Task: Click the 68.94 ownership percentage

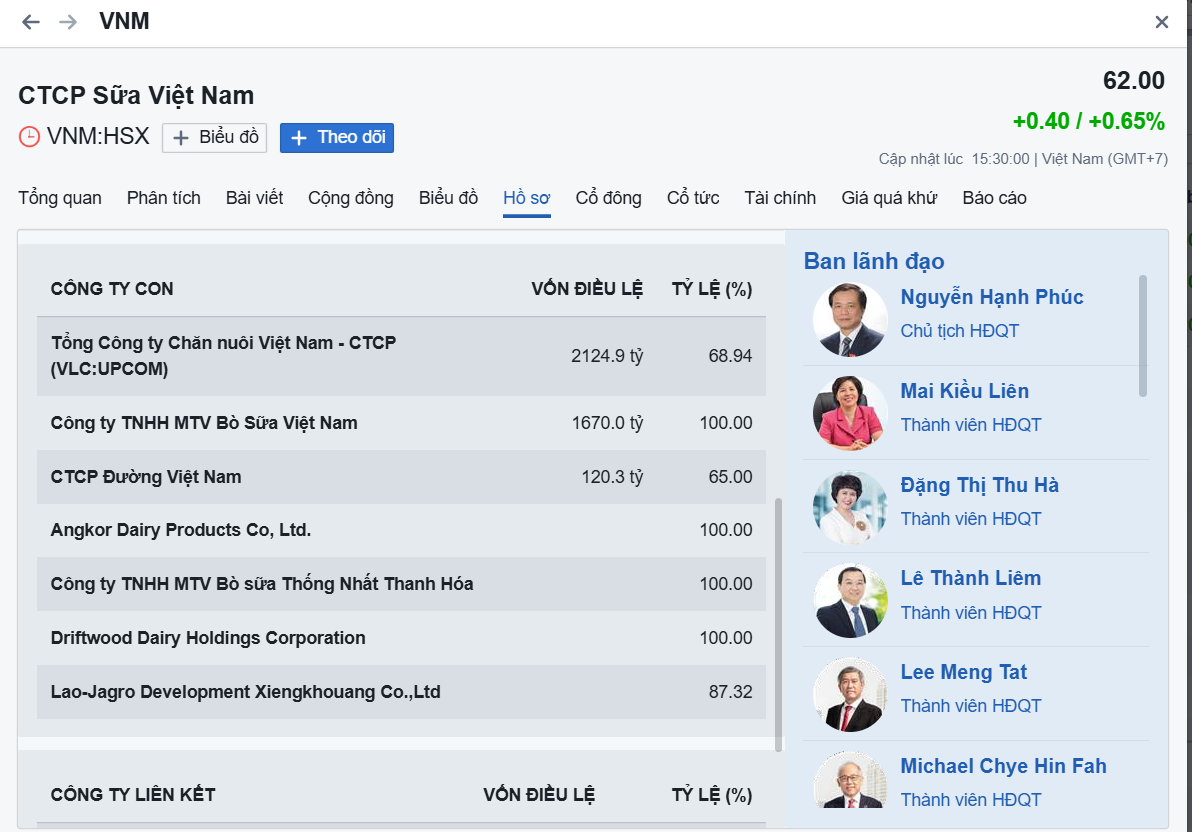Action: pos(730,356)
